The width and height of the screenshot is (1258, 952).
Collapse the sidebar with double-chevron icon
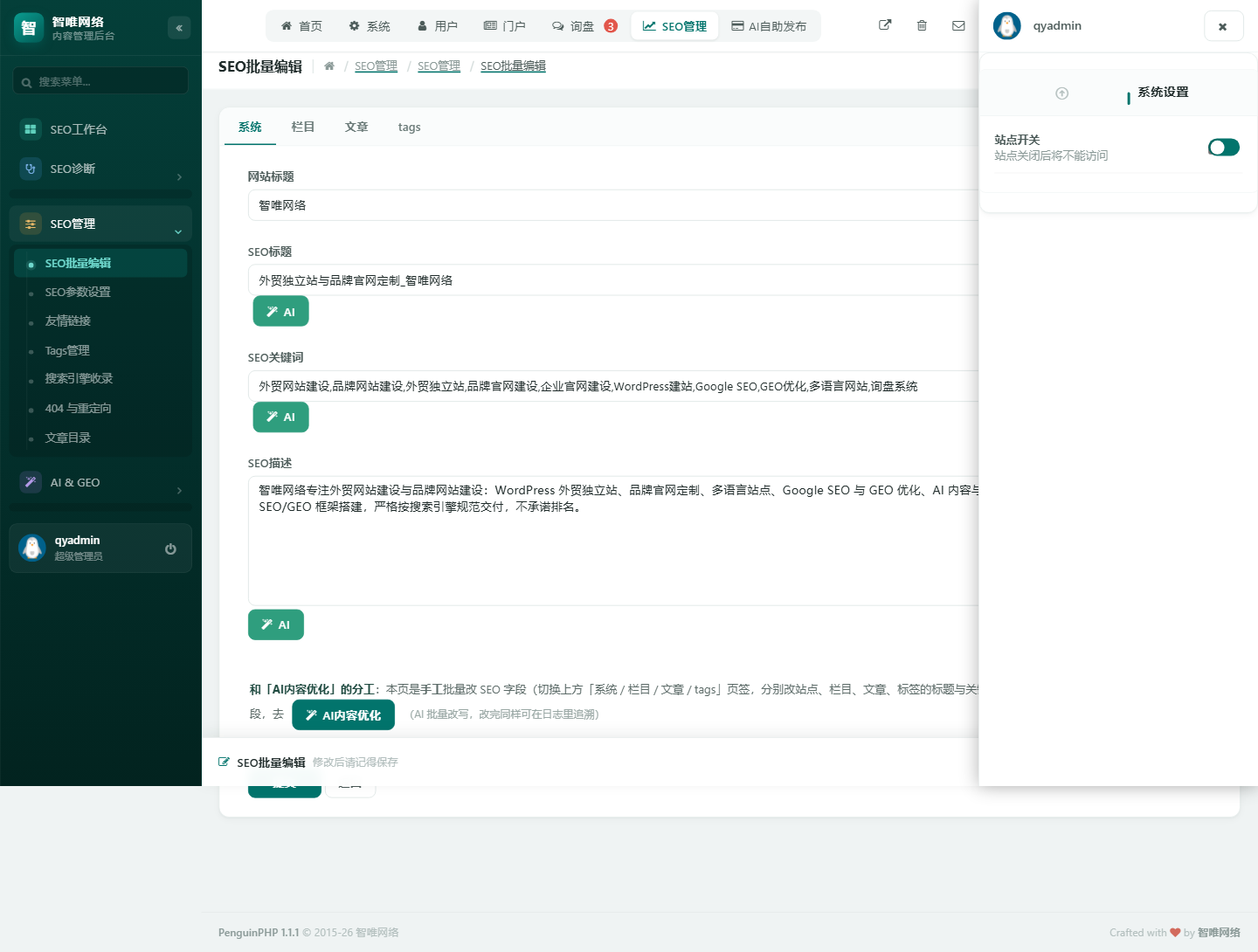[x=179, y=28]
